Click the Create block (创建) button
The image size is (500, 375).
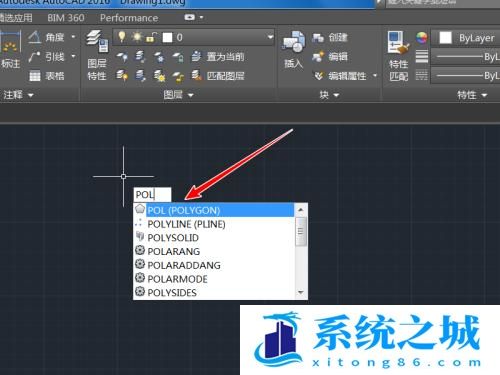tap(330, 38)
